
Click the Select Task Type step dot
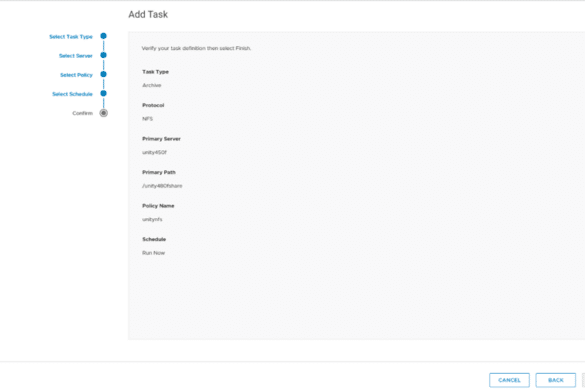click(x=103, y=36)
